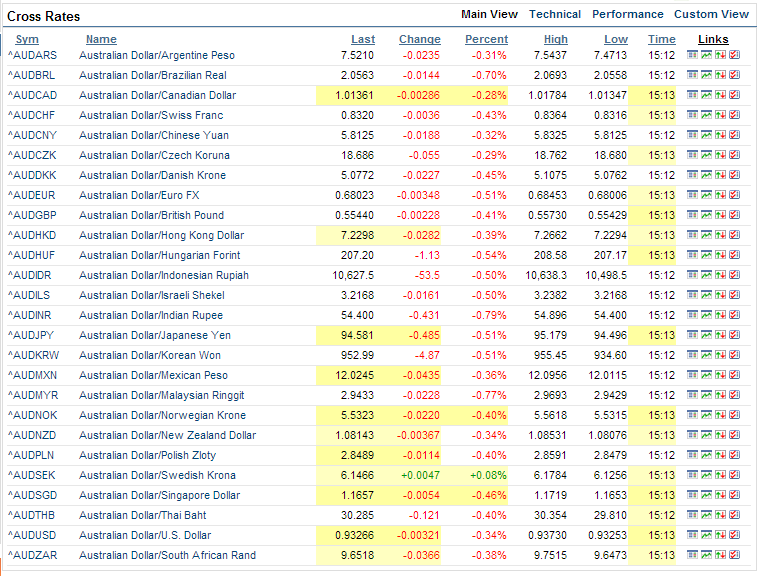The height and width of the screenshot is (576, 761).
Task: Click the red checklist icon in AUDZAR row
Action: 734,555
